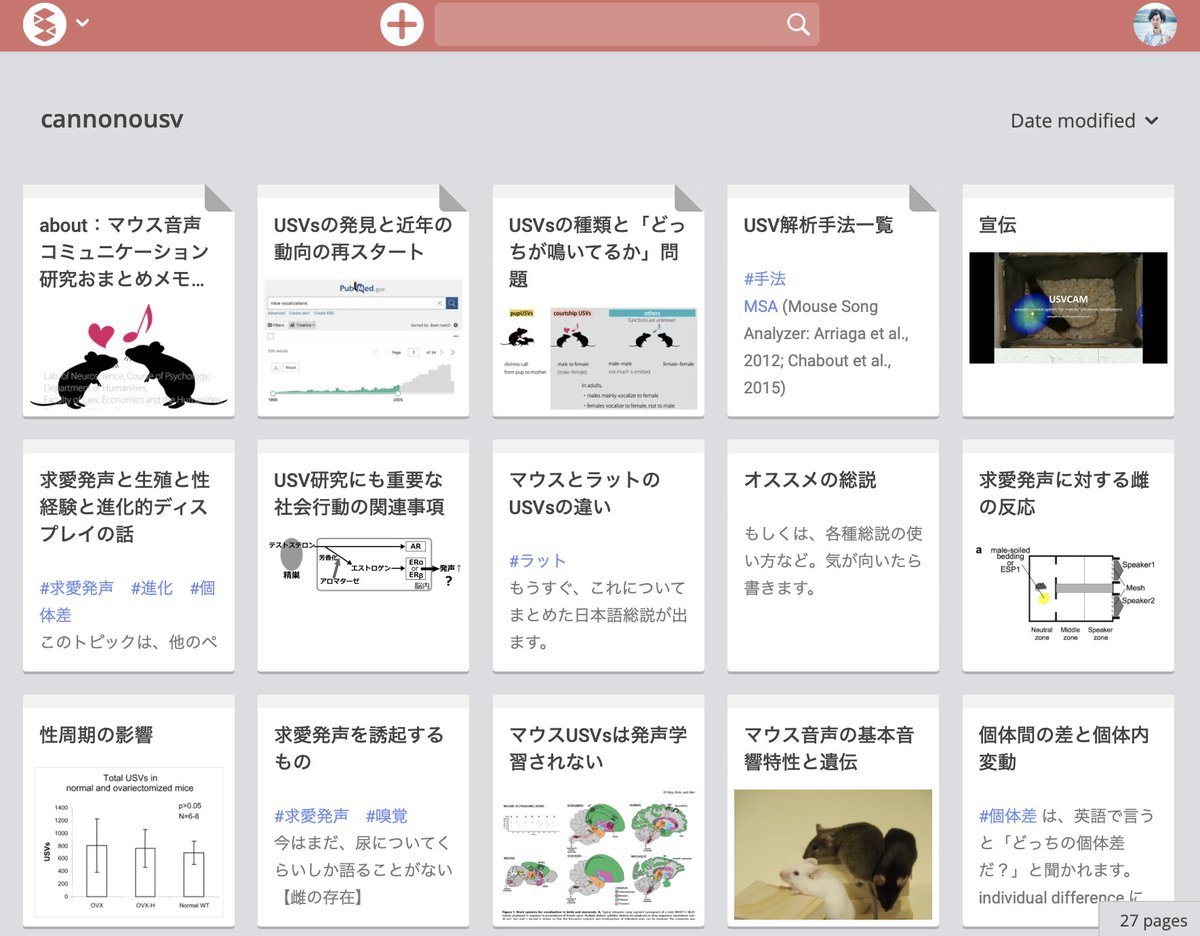
Task: Open the 性周期の影響 page card
Action: click(129, 811)
